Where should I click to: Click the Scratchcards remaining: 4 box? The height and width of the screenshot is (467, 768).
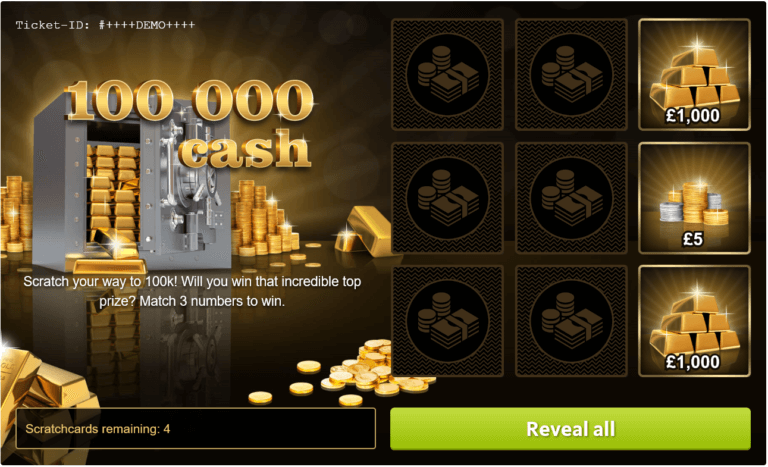(x=195, y=428)
